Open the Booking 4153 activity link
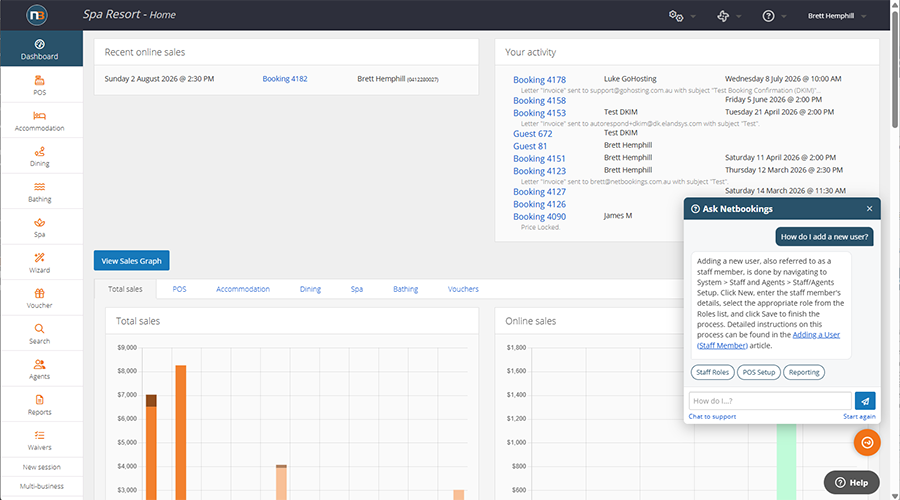The height and width of the screenshot is (500, 900). tap(539, 113)
